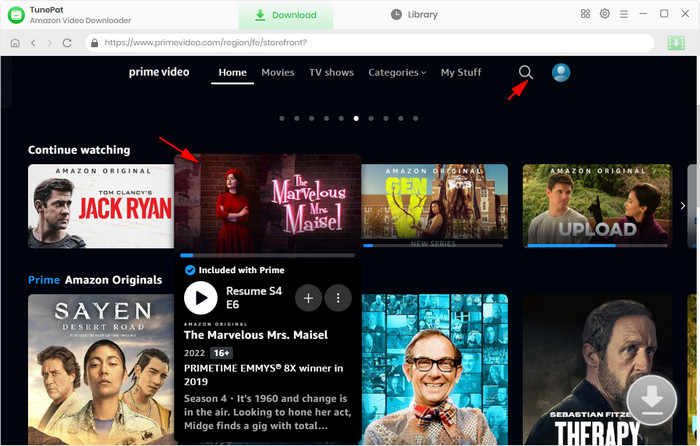This screenshot has height=446, width=700.
Task: Click the 16+ rating badge
Action: 221,353
